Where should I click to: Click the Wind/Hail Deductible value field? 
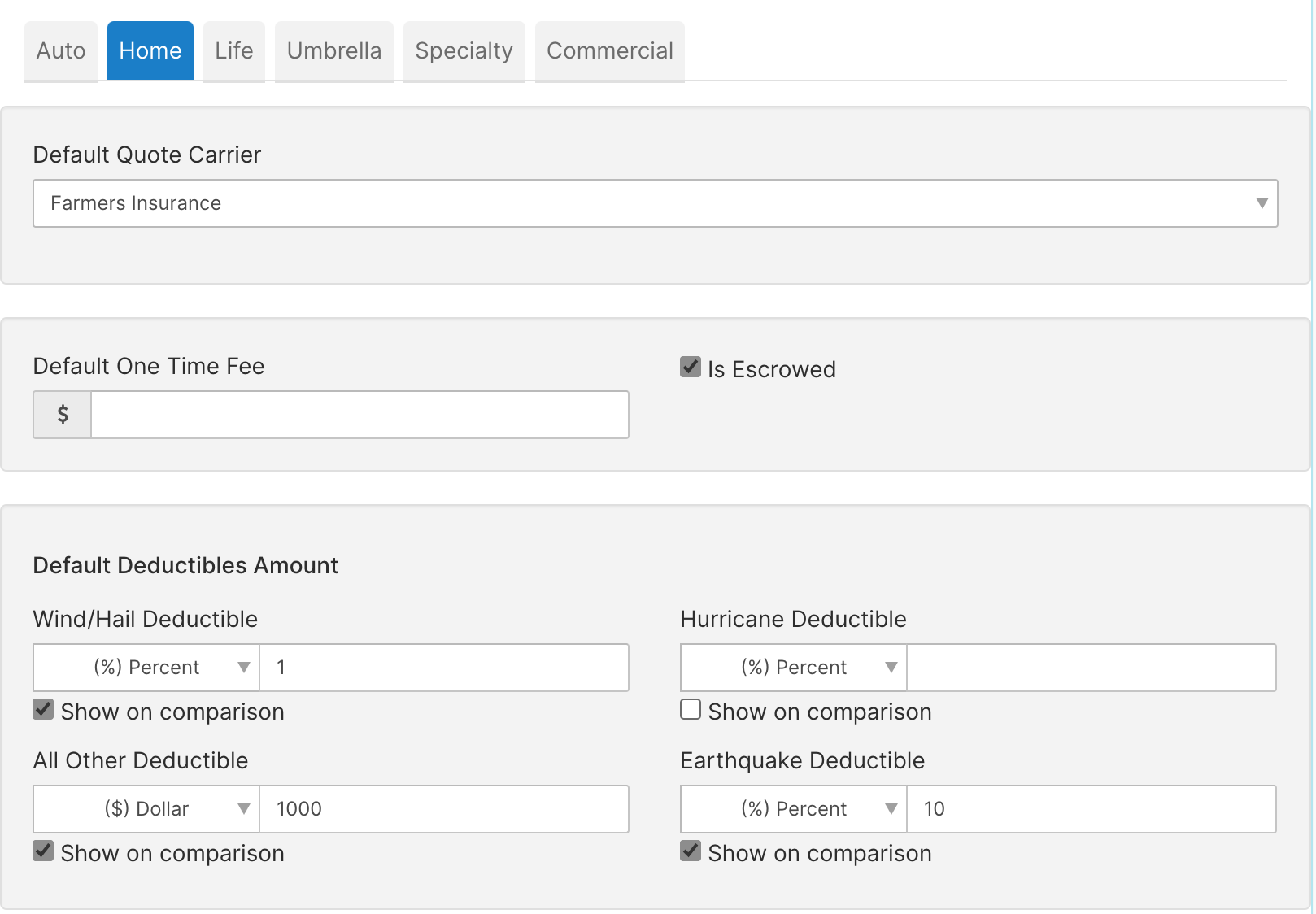coord(443,667)
